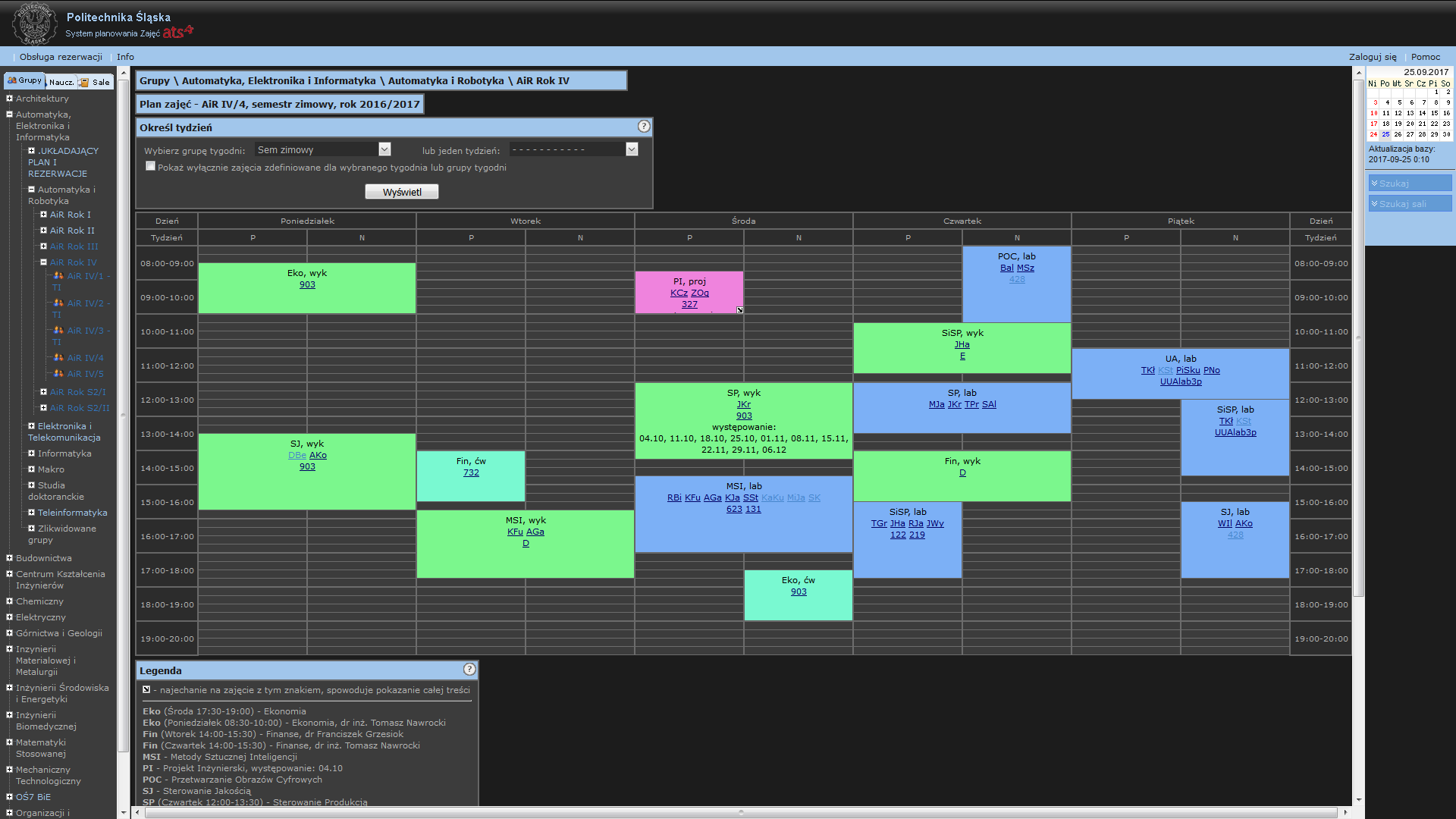
Task: Click the help icon in Określ tydzień panel
Action: pos(643,127)
